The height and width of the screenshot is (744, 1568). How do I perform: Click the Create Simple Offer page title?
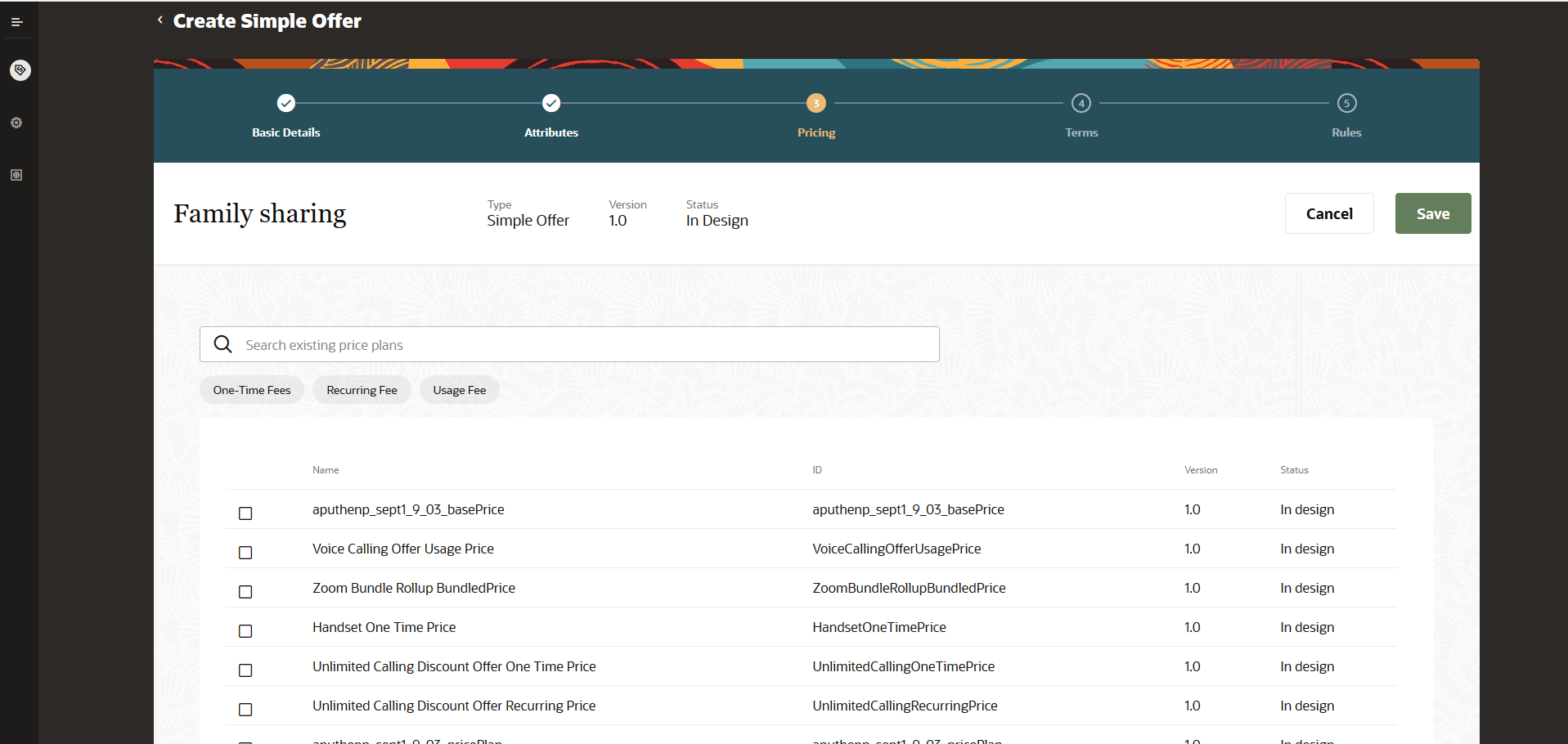click(x=267, y=21)
